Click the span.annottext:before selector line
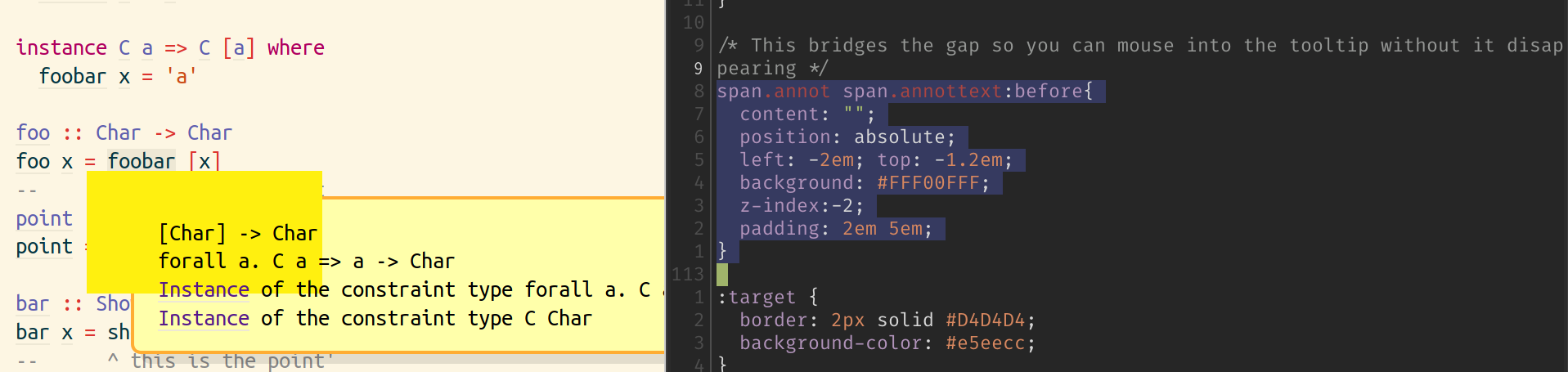Screen dimensions: 1568x372 (905, 91)
